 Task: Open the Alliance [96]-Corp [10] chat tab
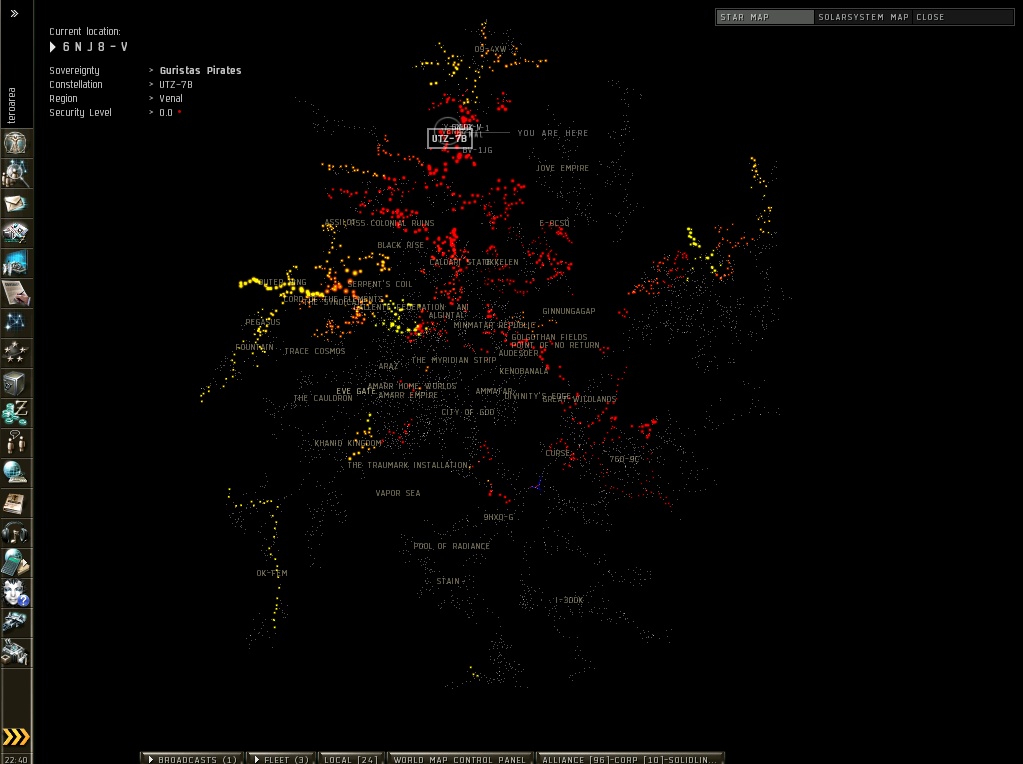click(630, 759)
